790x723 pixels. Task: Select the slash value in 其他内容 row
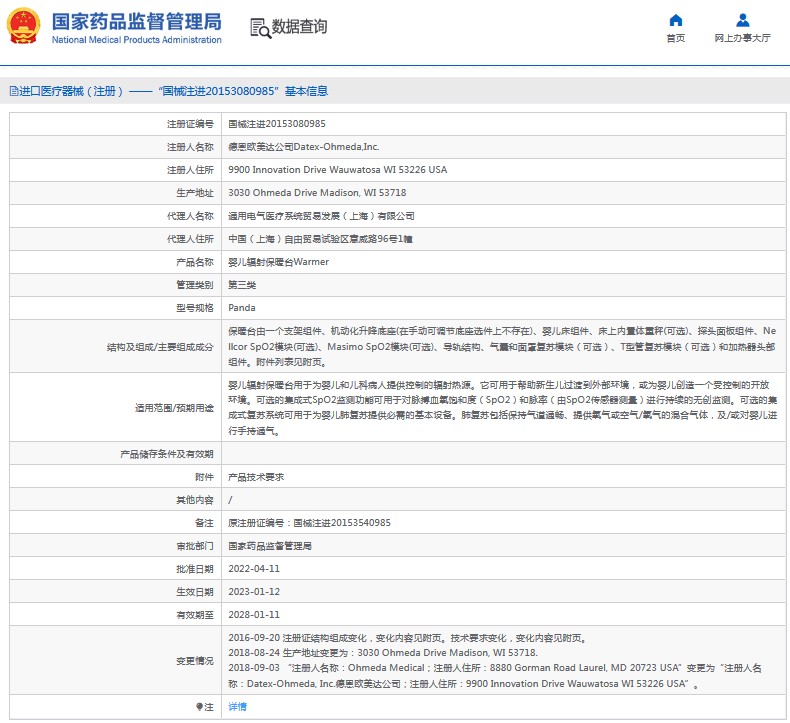click(230, 500)
